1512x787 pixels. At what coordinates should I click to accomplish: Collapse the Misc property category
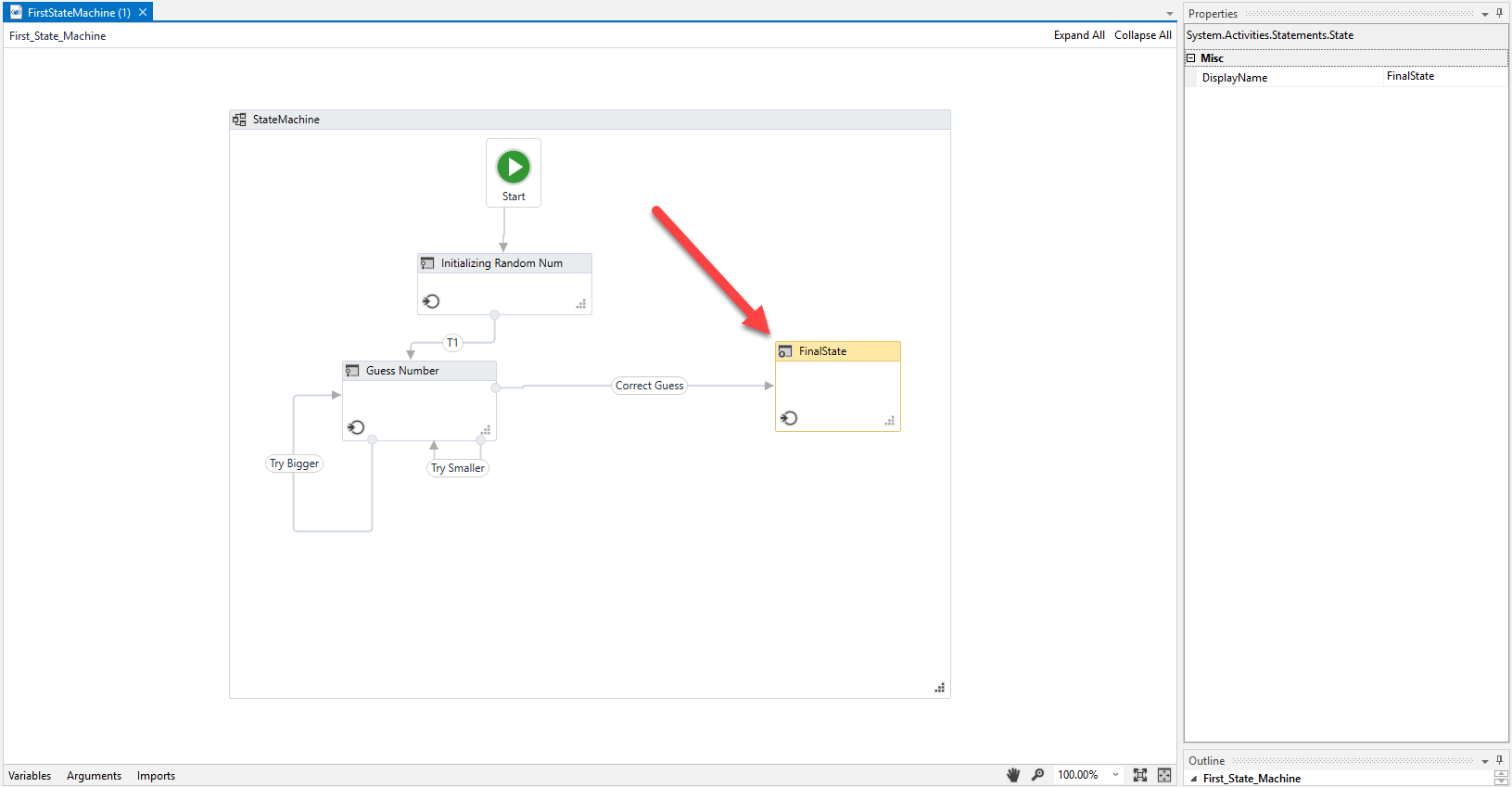(x=1191, y=57)
